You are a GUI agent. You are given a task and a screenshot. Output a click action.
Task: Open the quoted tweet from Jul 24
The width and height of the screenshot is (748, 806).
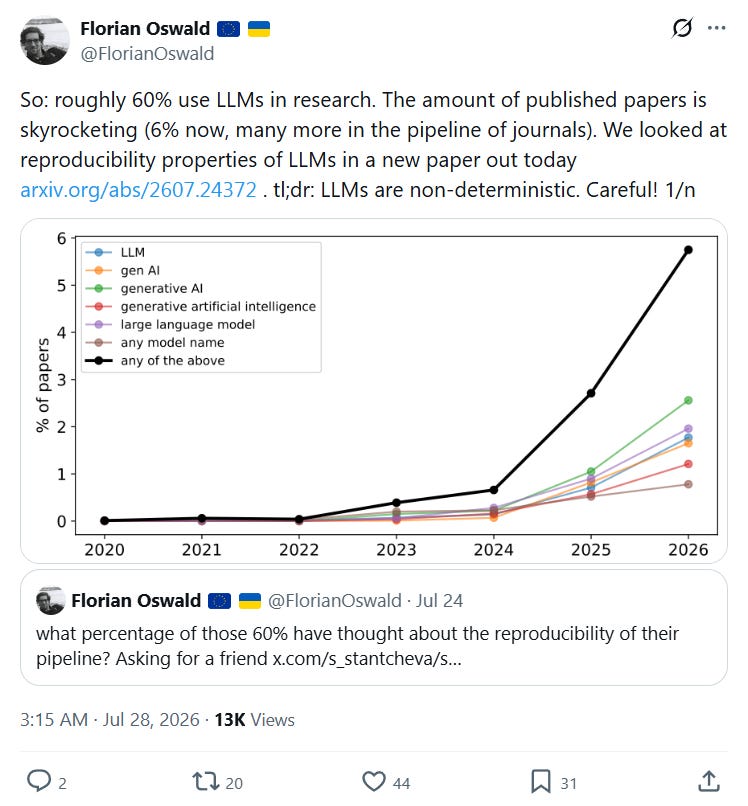click(374, 628)
